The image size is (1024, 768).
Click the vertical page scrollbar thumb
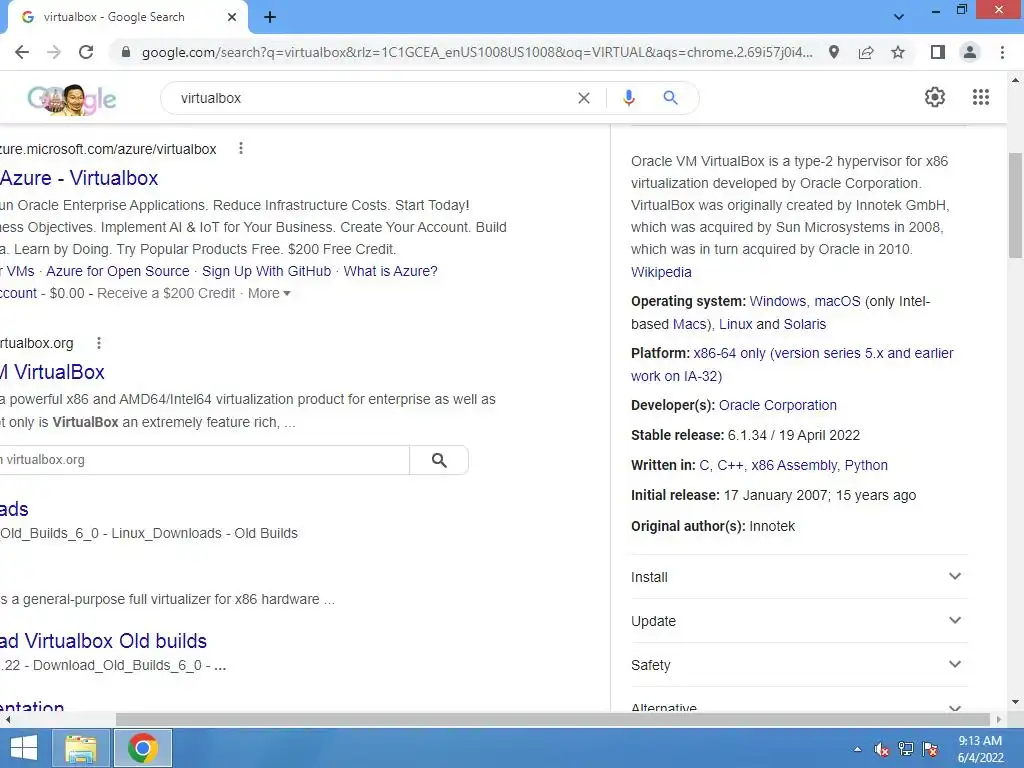click(1015, 204)
